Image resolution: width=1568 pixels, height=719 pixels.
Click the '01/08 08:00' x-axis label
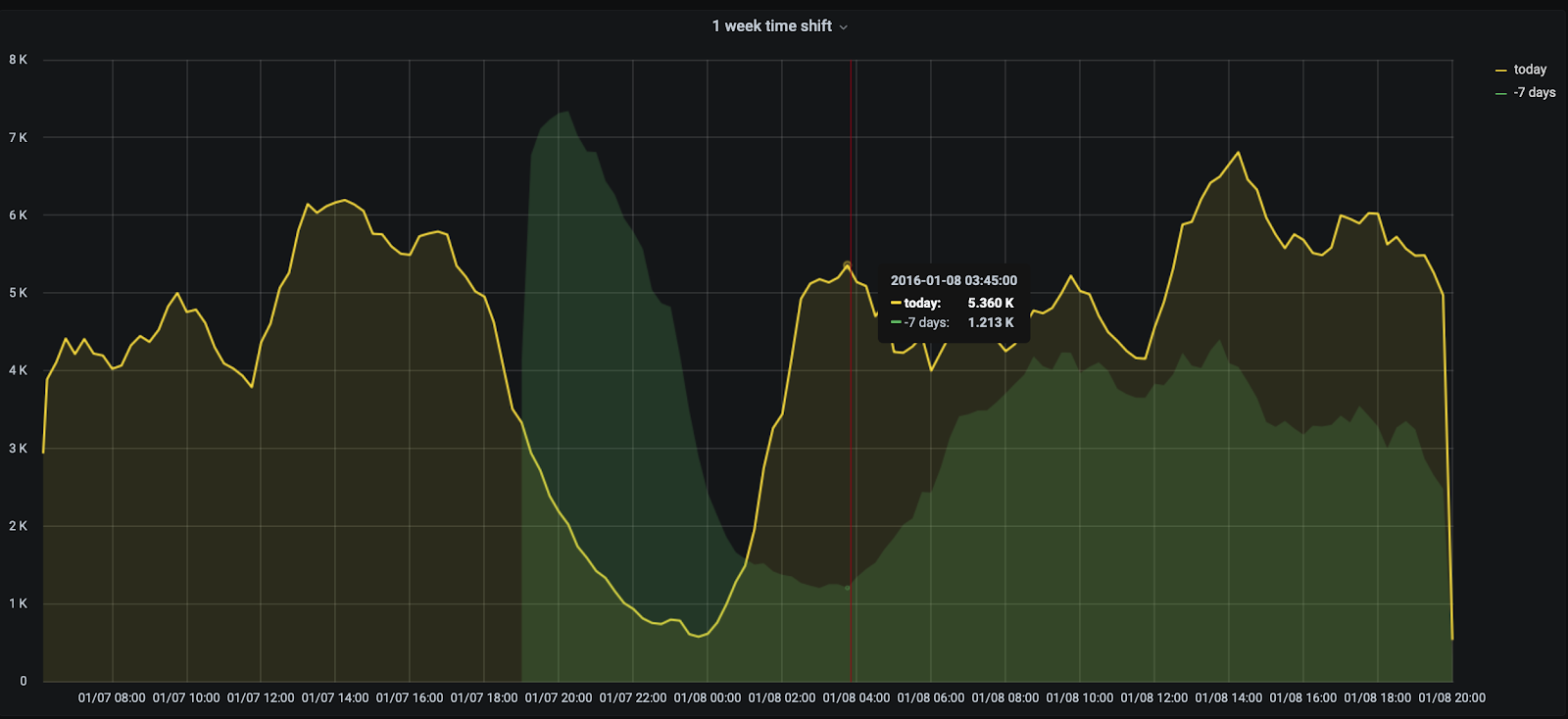1005,698
